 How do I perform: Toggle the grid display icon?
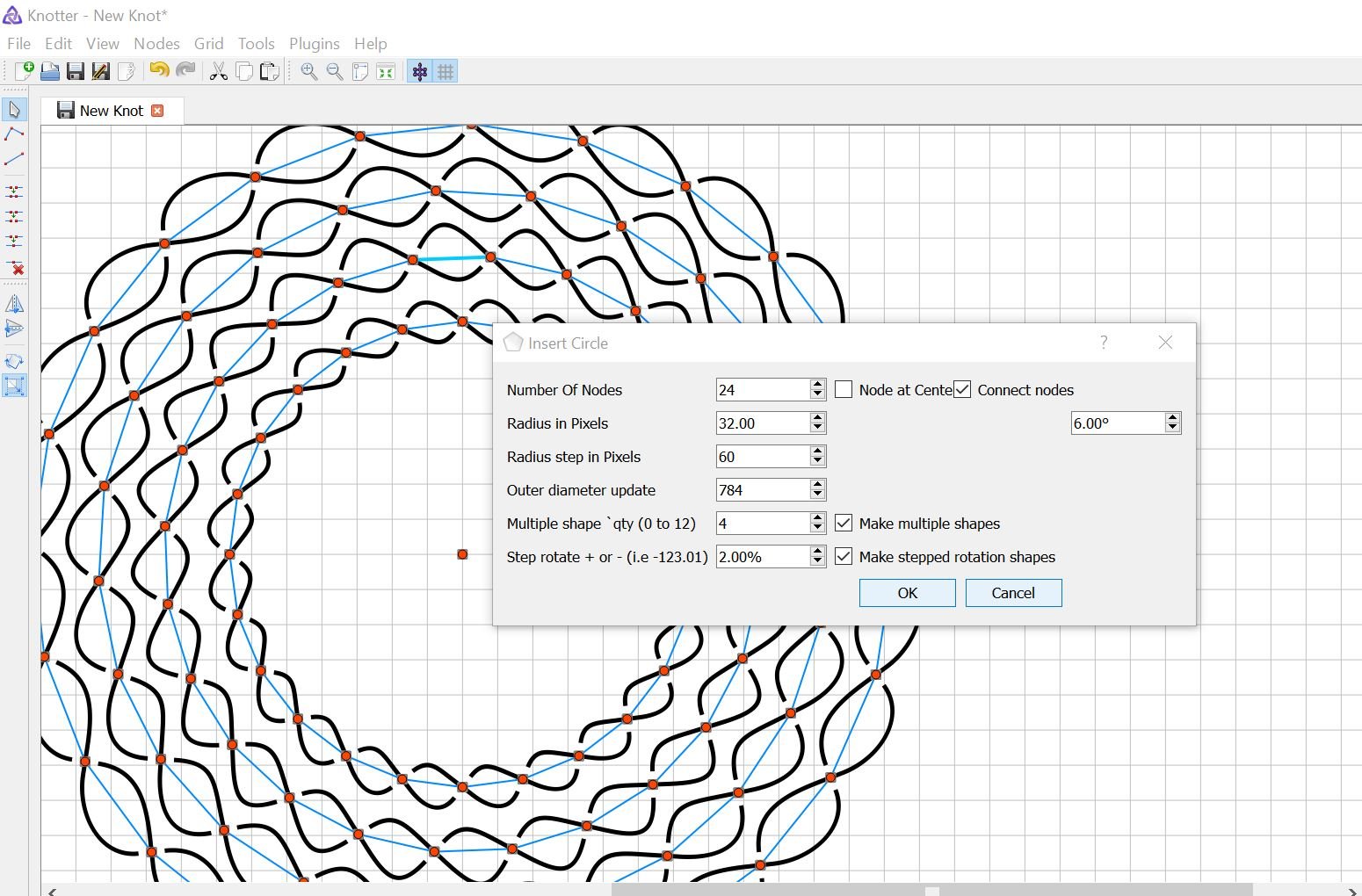(446, 72)
